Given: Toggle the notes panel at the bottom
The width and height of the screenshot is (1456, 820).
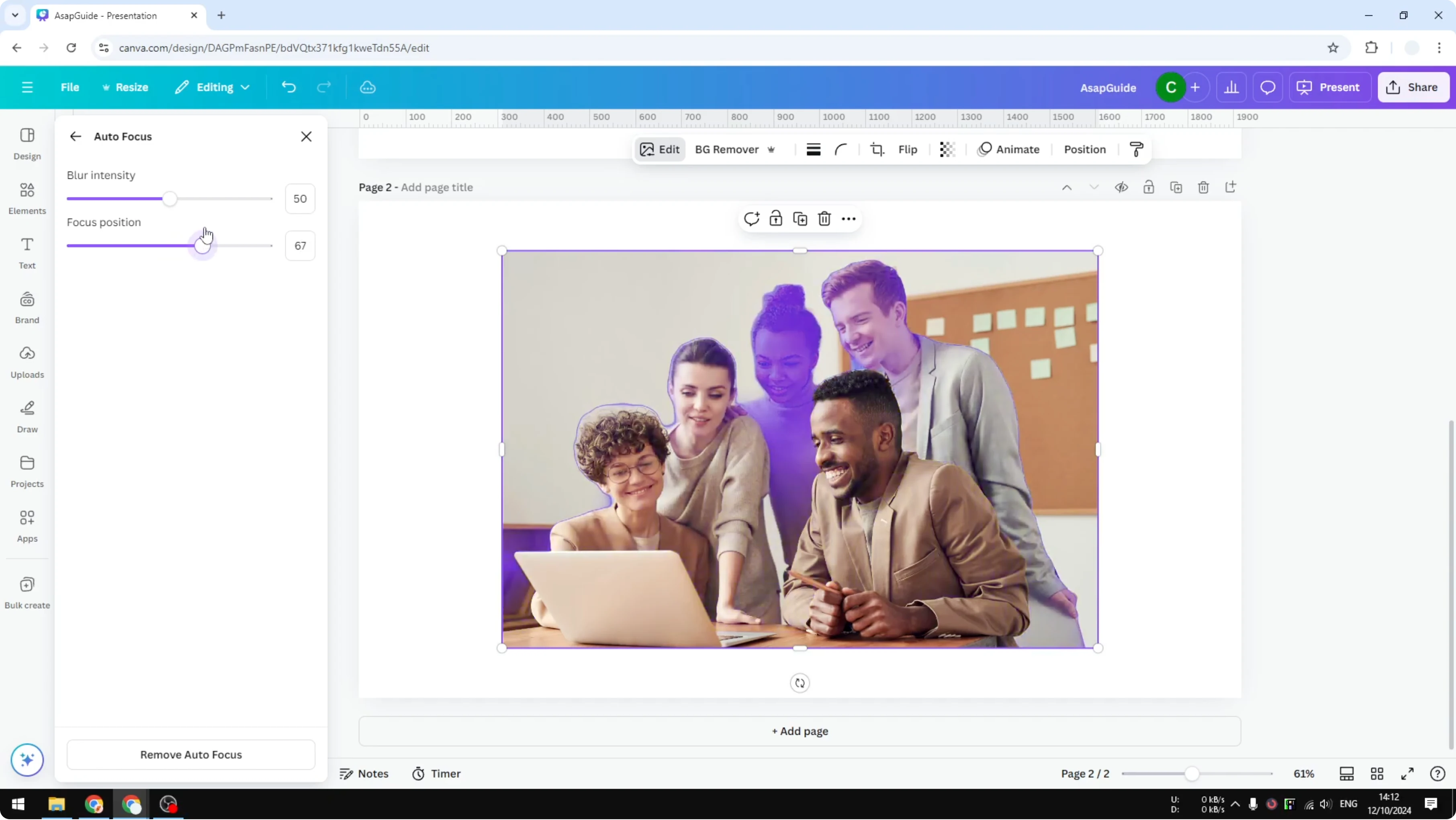Looking at the screenshot, I should tap(364, 774).
